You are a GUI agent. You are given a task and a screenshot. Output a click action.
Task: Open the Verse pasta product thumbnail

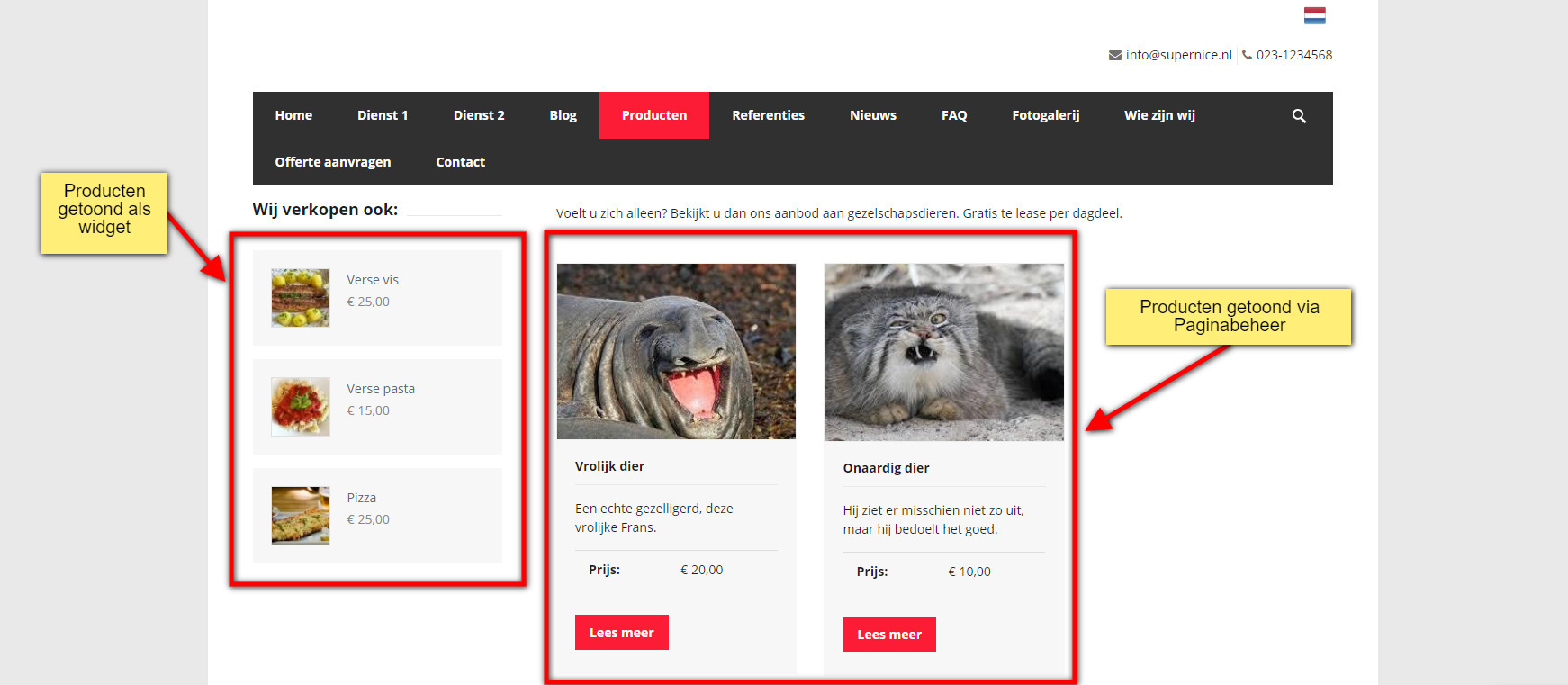301,407
